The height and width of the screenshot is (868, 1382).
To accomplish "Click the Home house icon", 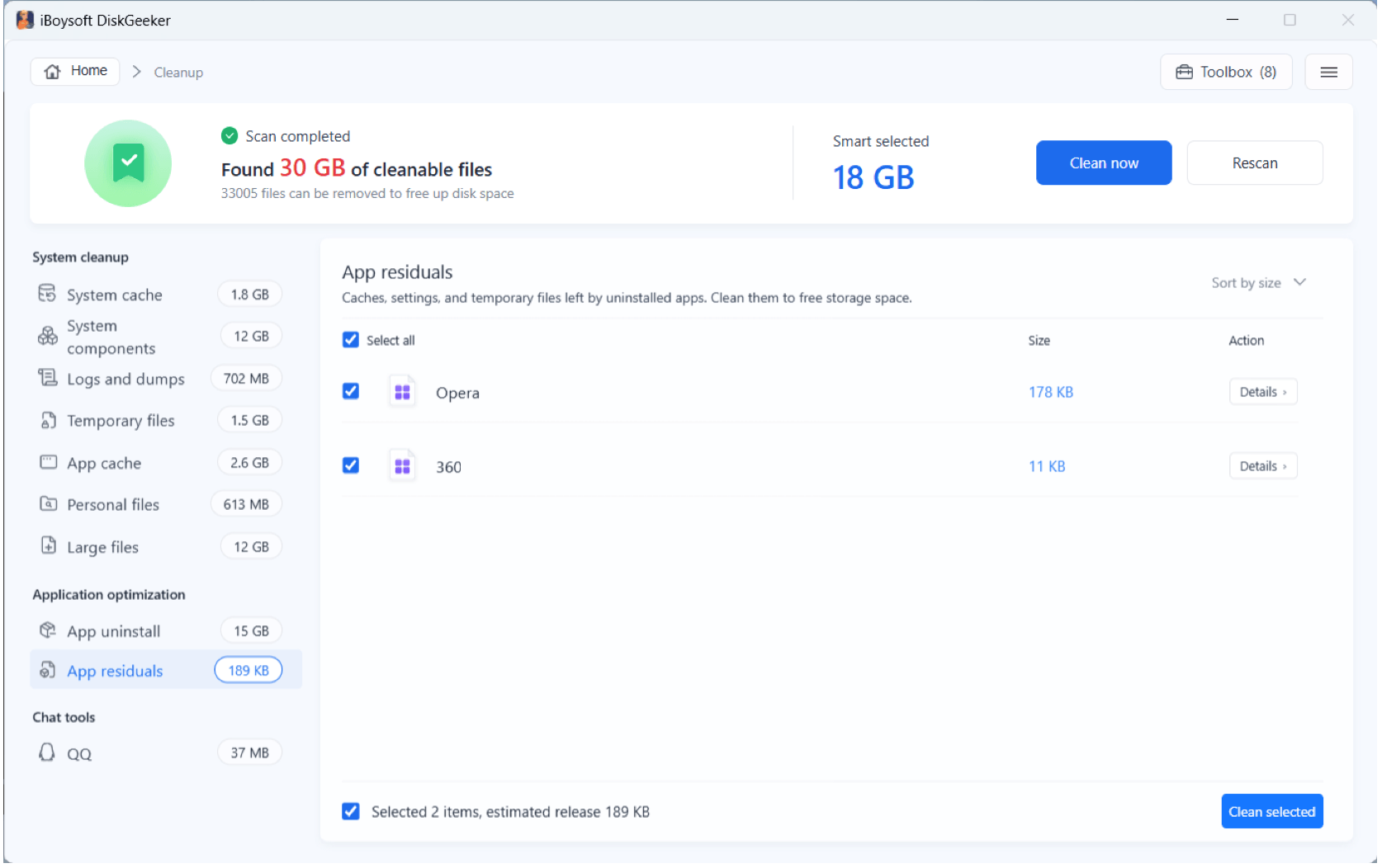I will click(52, 72).
